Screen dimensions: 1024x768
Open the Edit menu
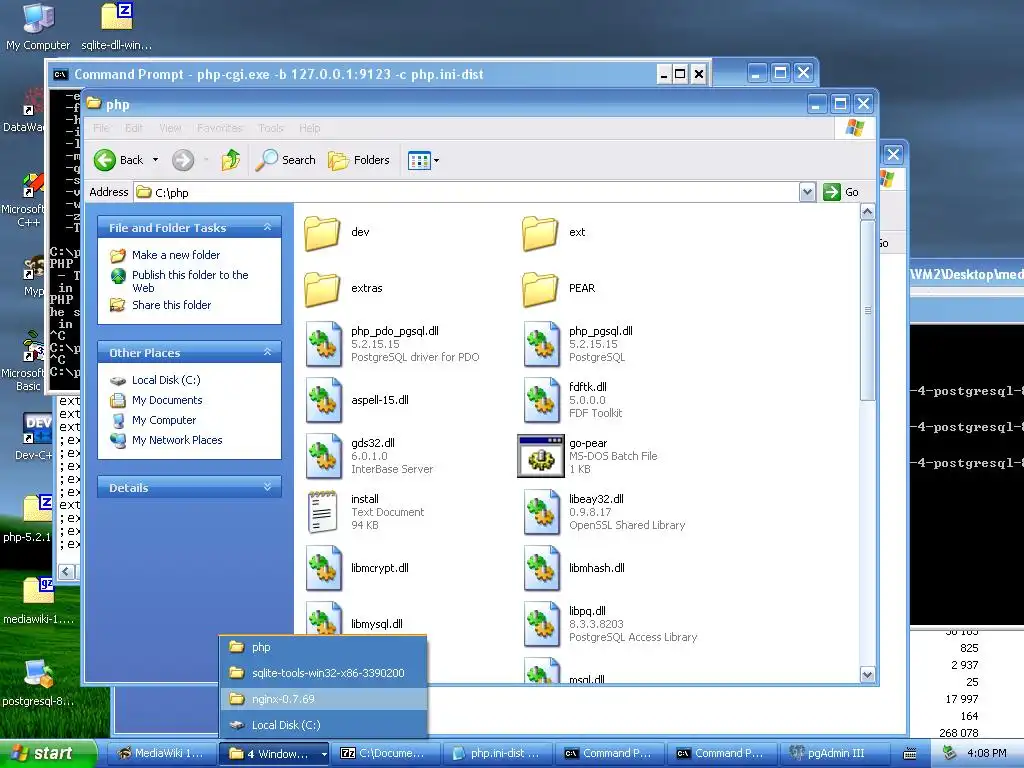tap(134, 128)
